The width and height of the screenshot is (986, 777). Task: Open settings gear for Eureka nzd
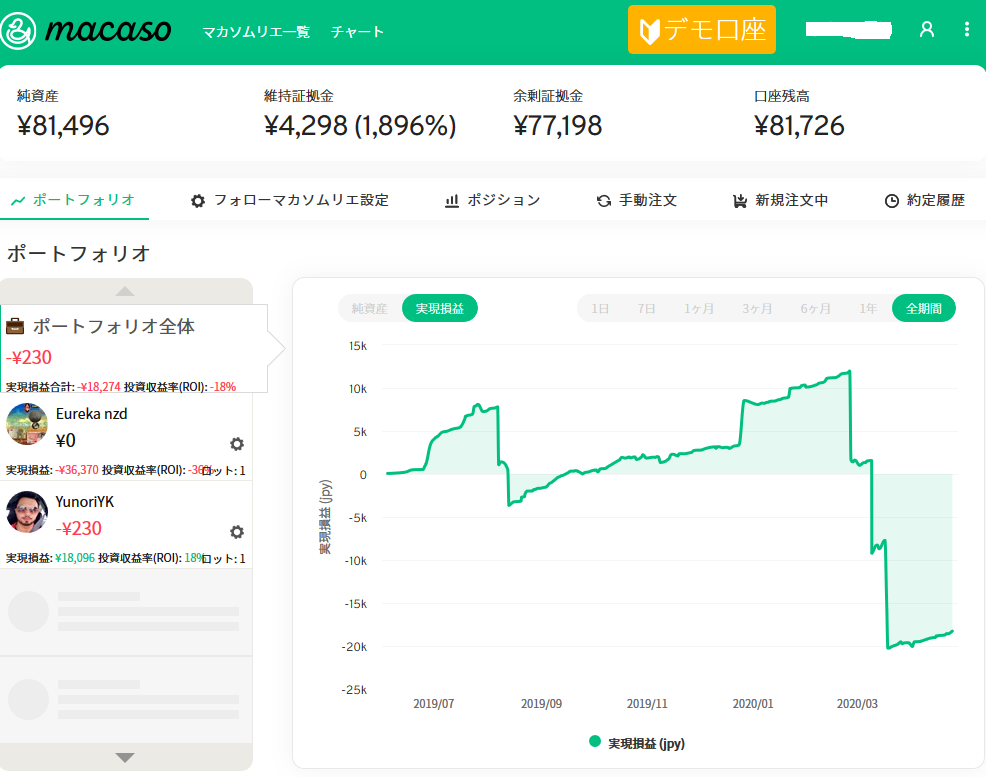[x=237, y=444]
